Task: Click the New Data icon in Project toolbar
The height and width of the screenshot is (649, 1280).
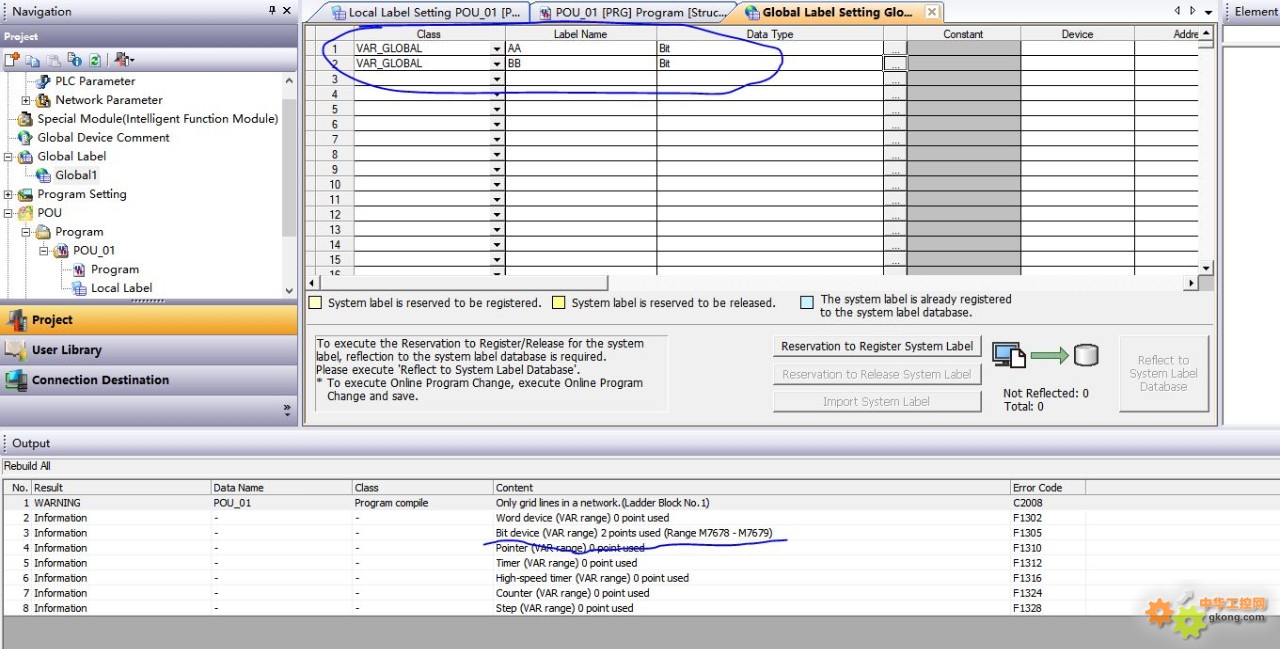Action: pos(12,60)
